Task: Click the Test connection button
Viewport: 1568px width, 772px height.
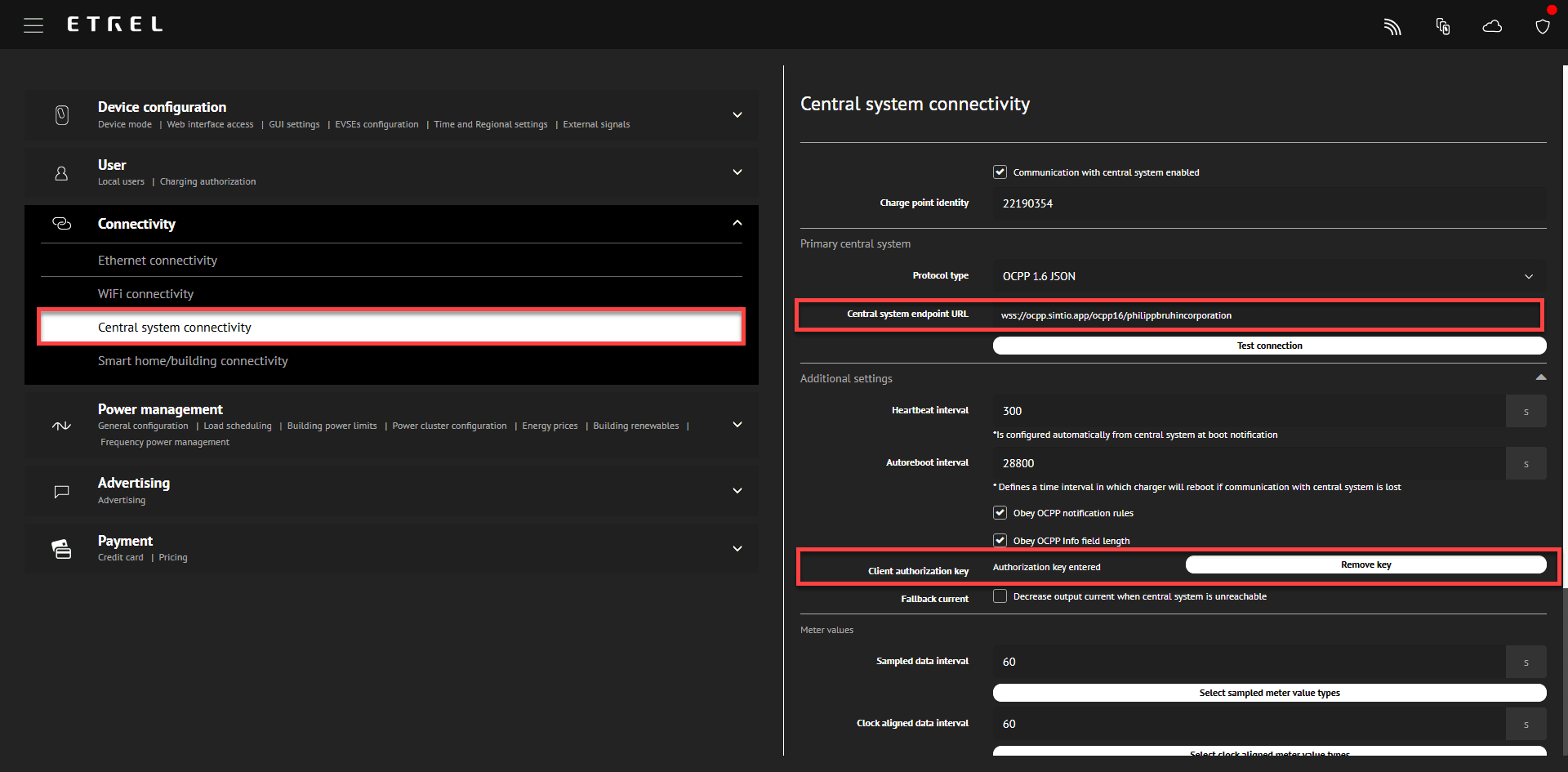Action: 1269,346
